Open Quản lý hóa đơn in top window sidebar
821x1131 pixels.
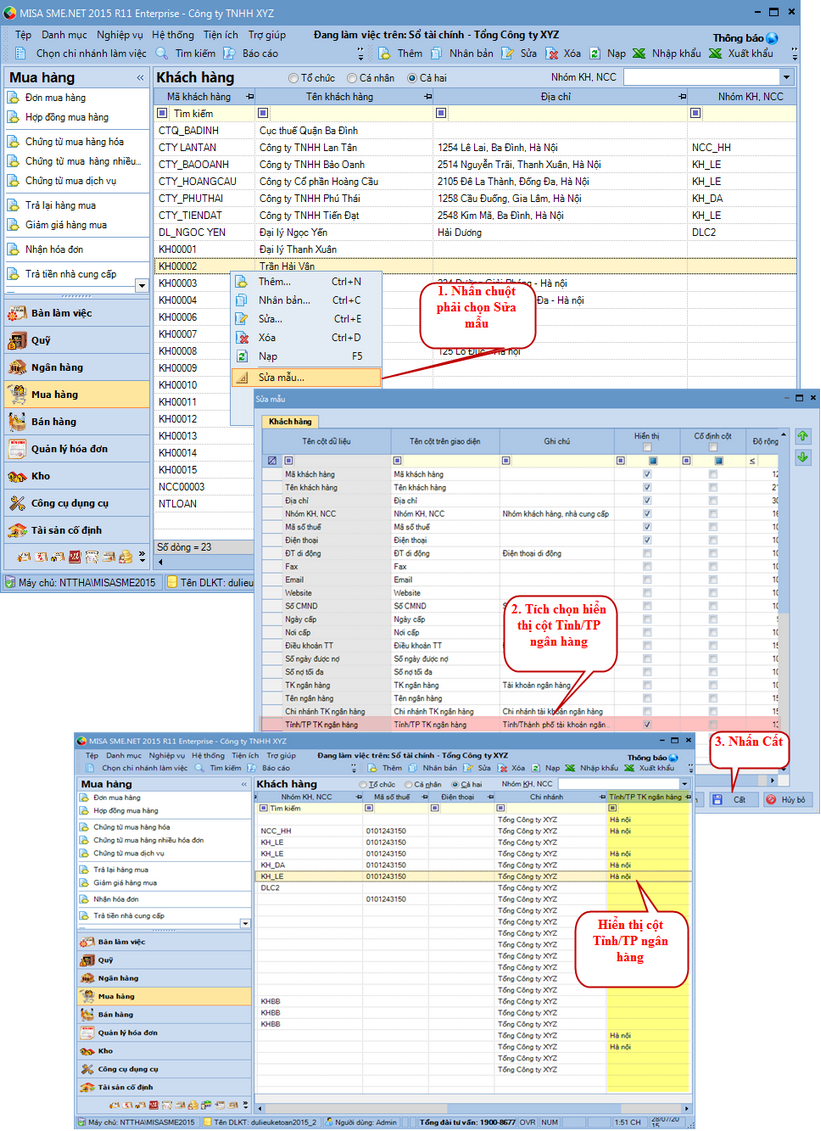[76, 449]
